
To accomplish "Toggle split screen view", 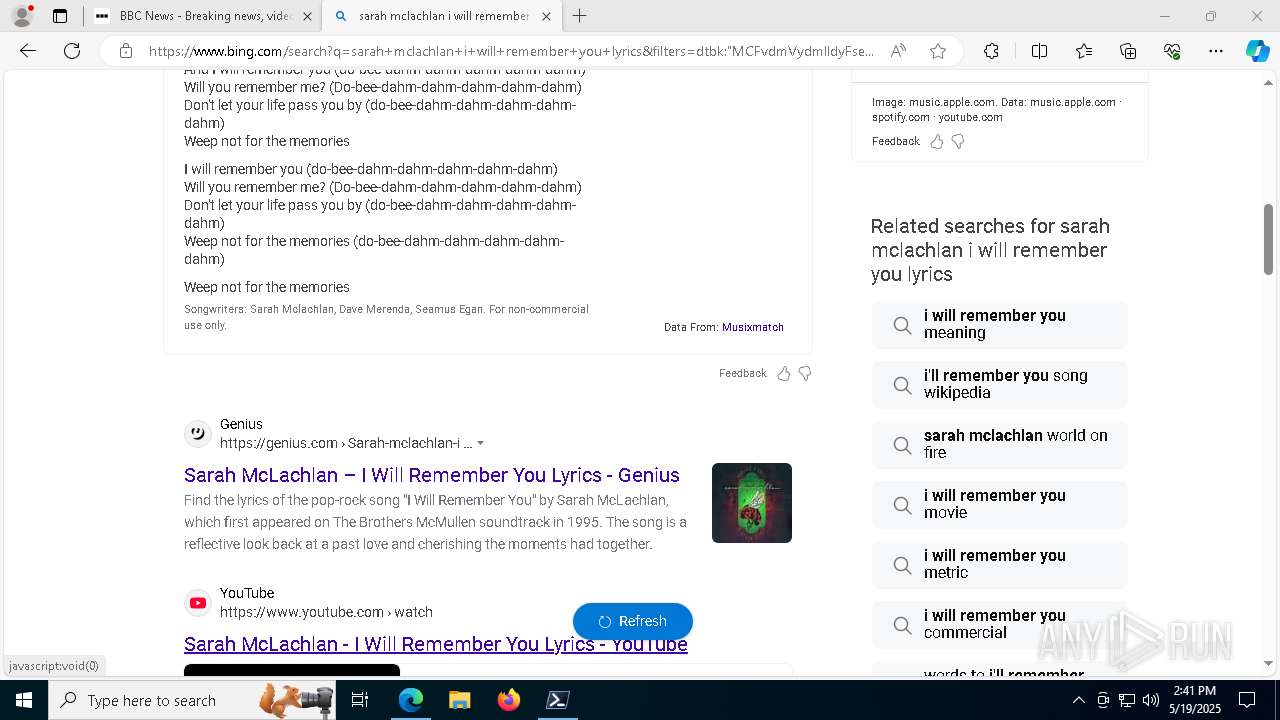I will coord(1039,51).
